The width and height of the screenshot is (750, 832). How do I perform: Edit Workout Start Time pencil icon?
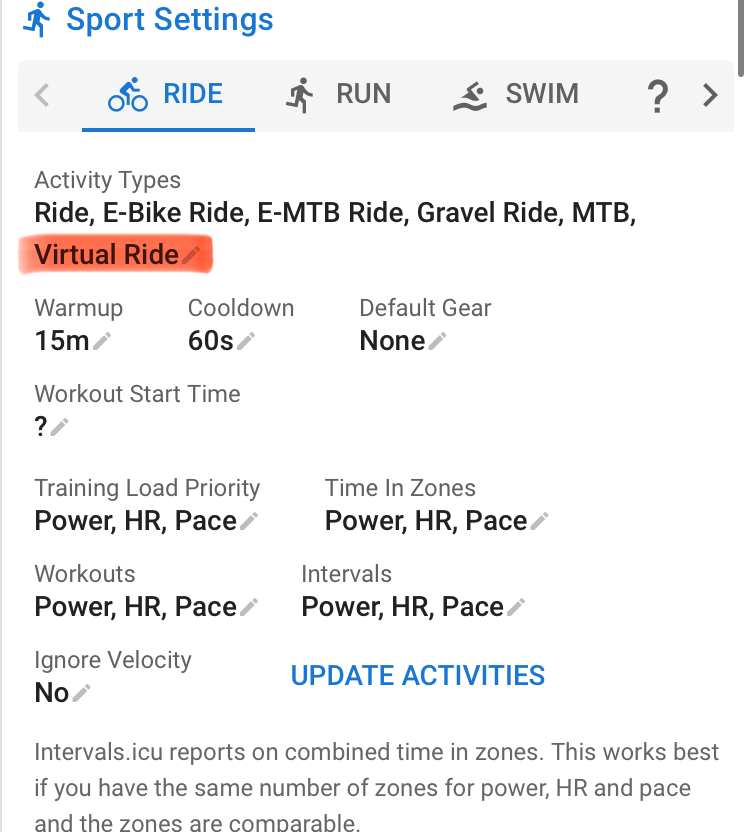tap(60, 428)
